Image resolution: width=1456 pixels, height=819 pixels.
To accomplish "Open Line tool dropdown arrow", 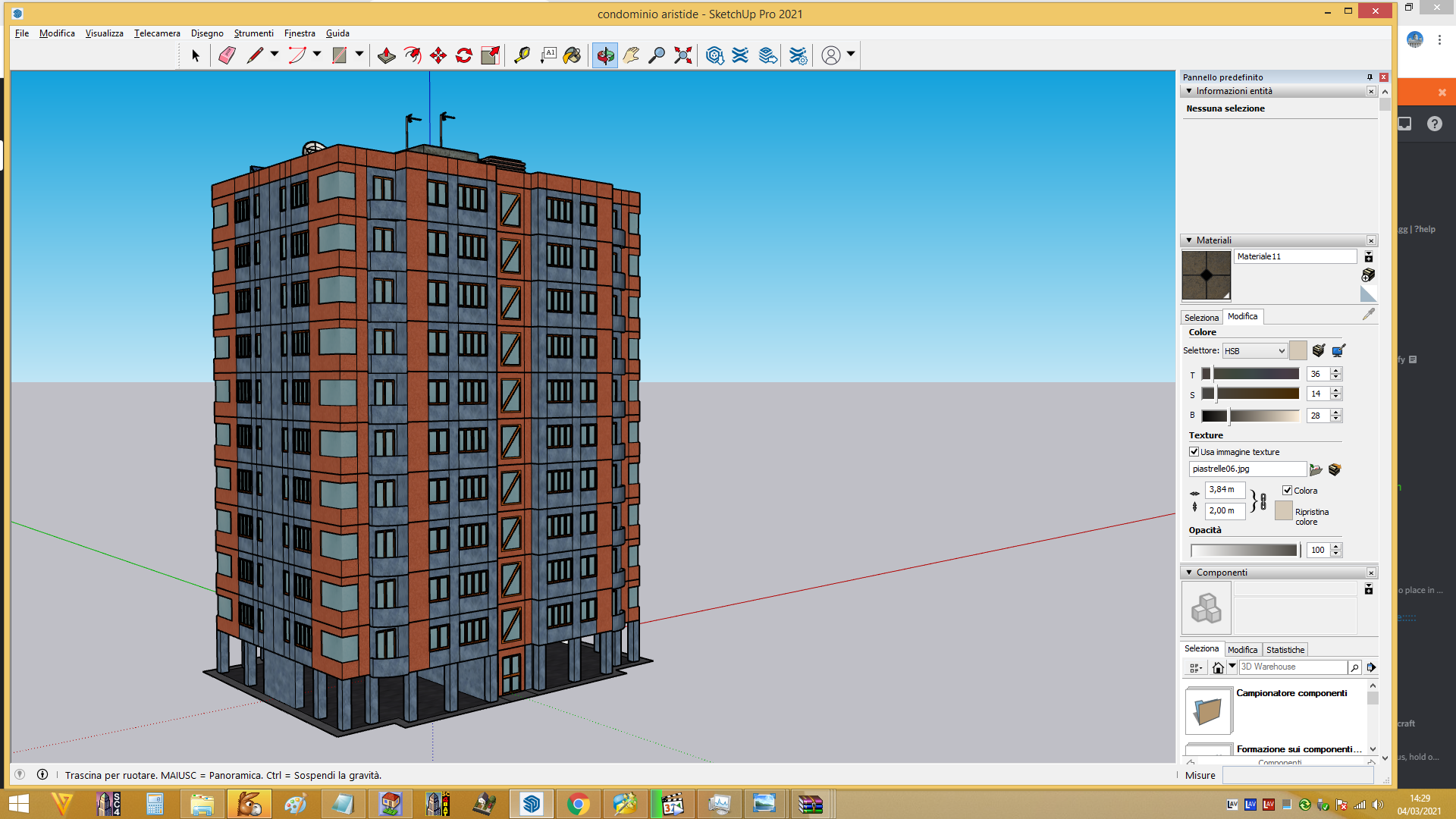I will pos(275,54).
